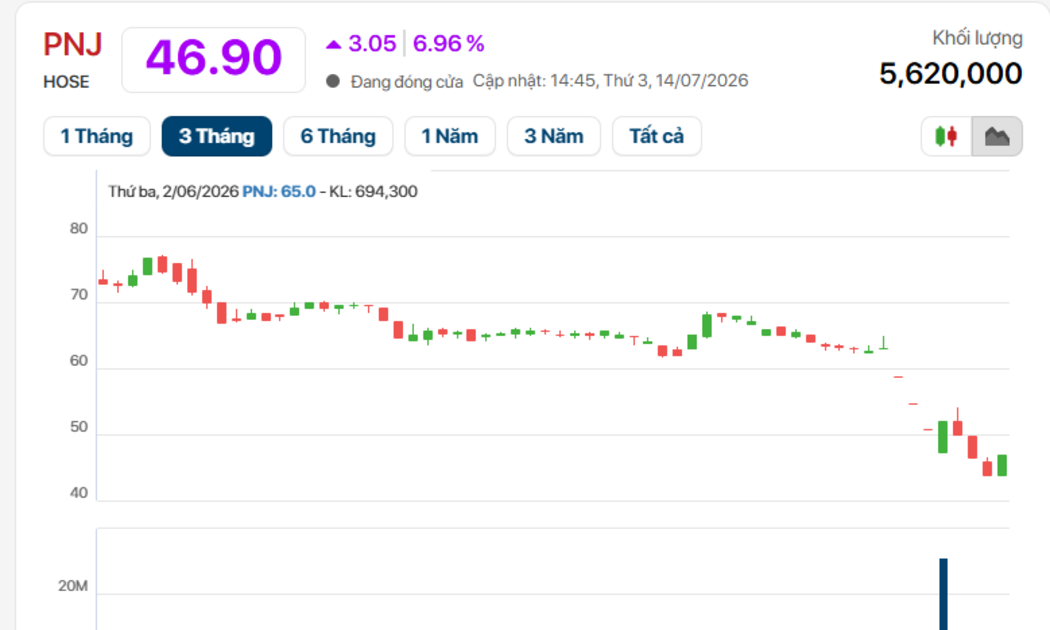Click the HOSE exchange label

pyautogui.click(x=66, y=82)
